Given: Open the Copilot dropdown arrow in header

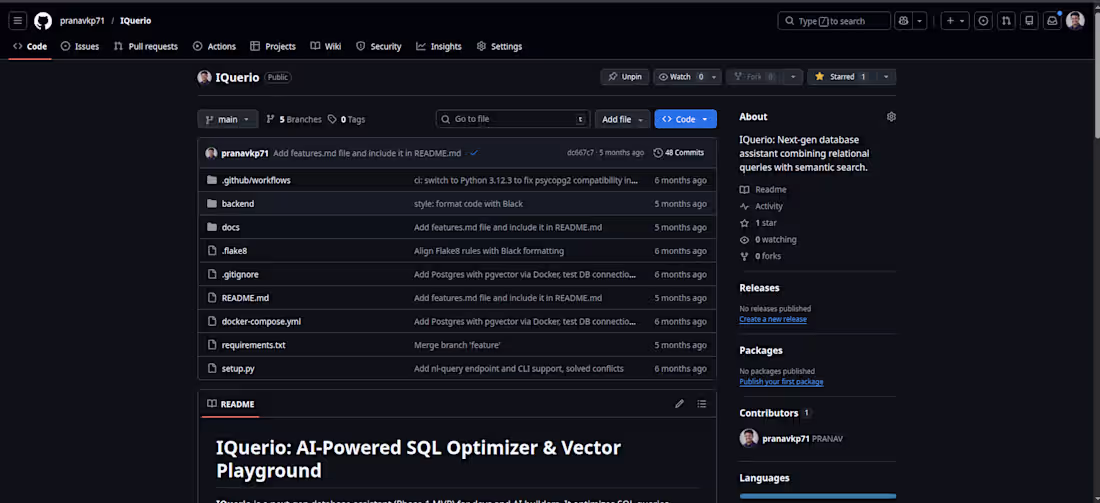Looking at the screenshot, I should pyautogui.click(x=920, y=21).
